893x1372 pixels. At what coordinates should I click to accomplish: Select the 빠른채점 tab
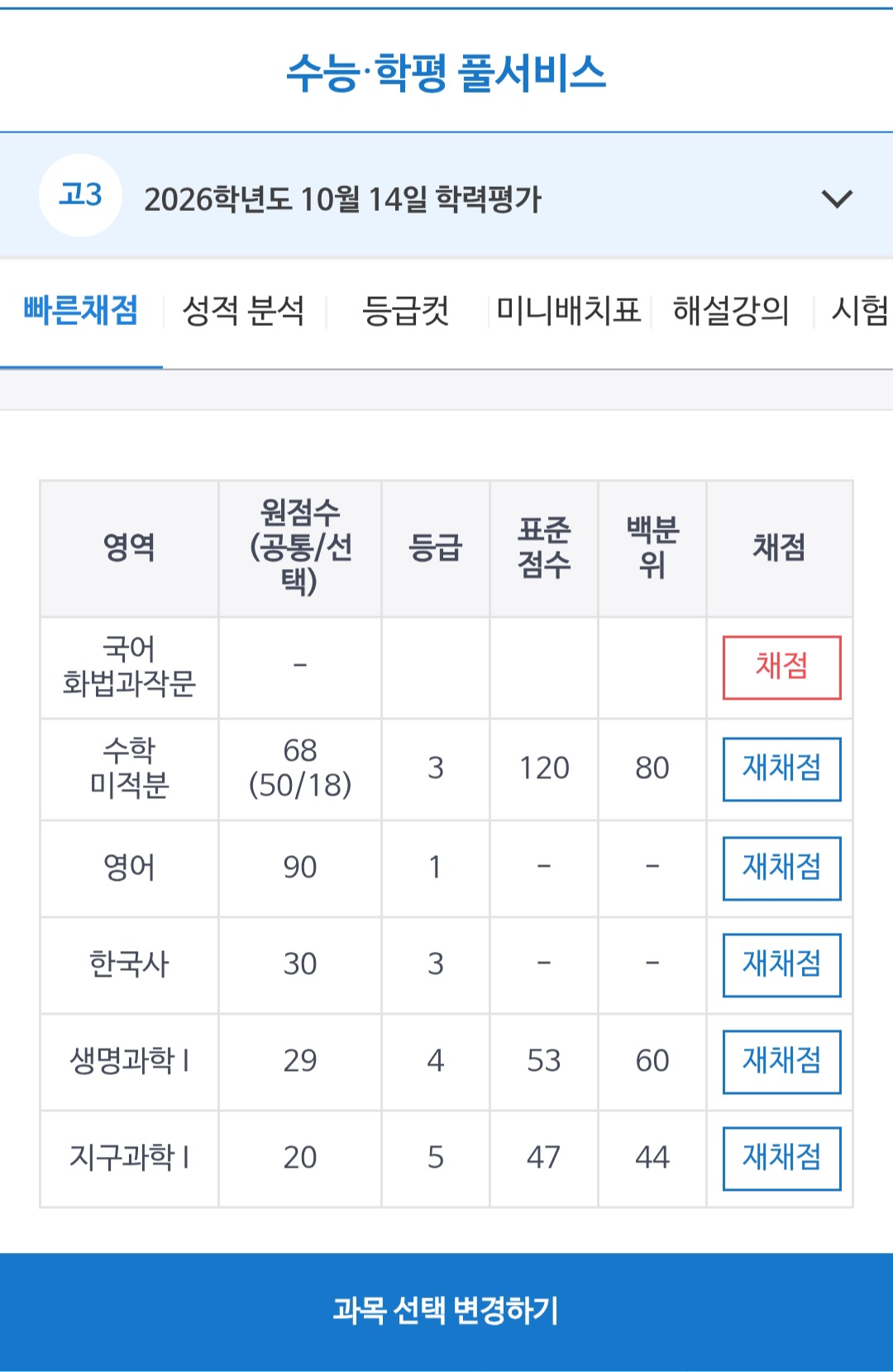click(81, 312)
